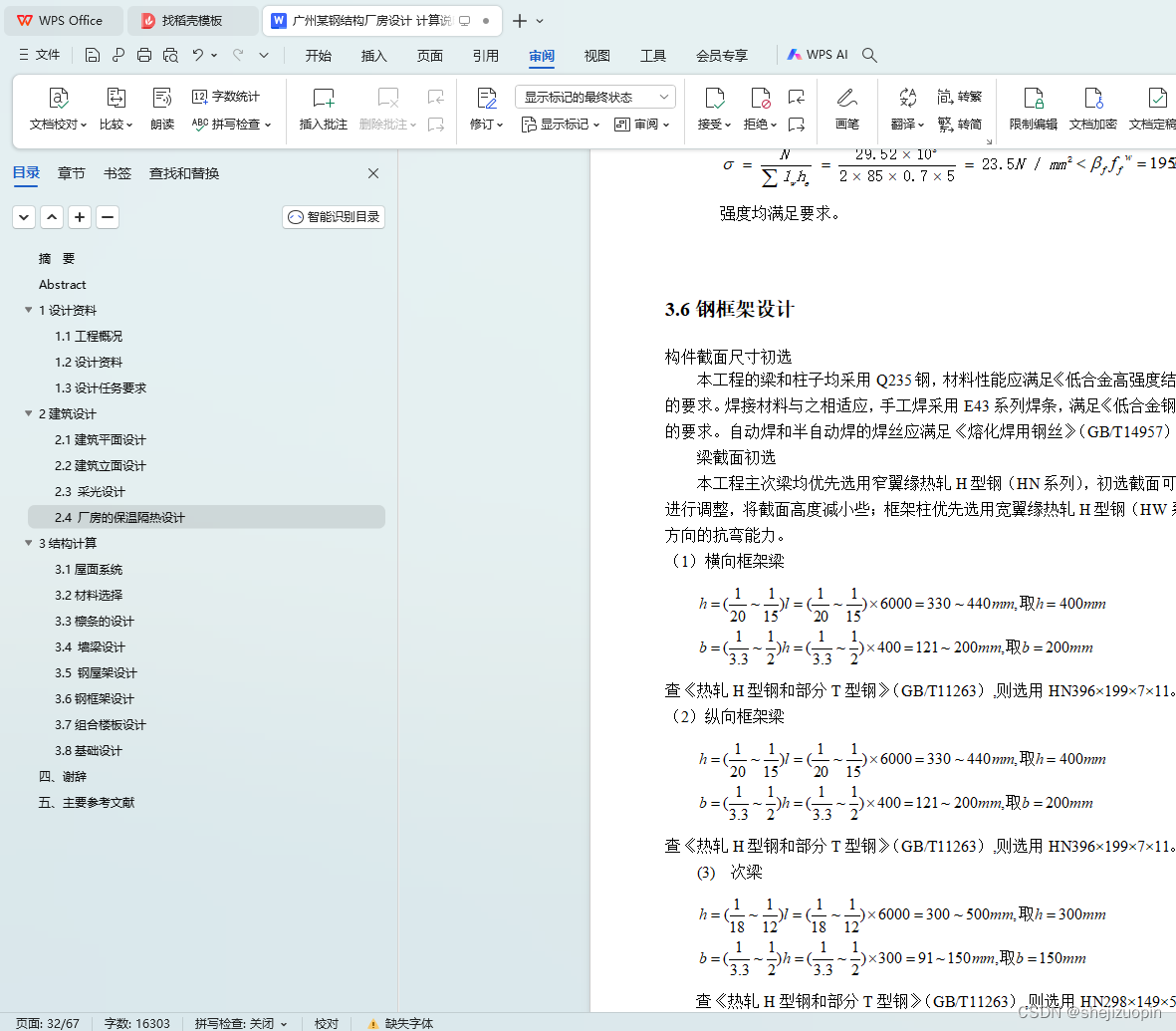Click the previous change icon beside 接受
This screenshot has height=1031, width=1176.
(797, 97)
